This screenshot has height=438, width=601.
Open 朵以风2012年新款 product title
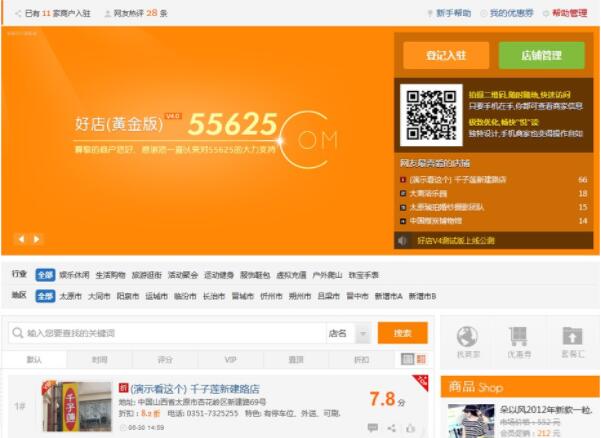coord(546,410)
